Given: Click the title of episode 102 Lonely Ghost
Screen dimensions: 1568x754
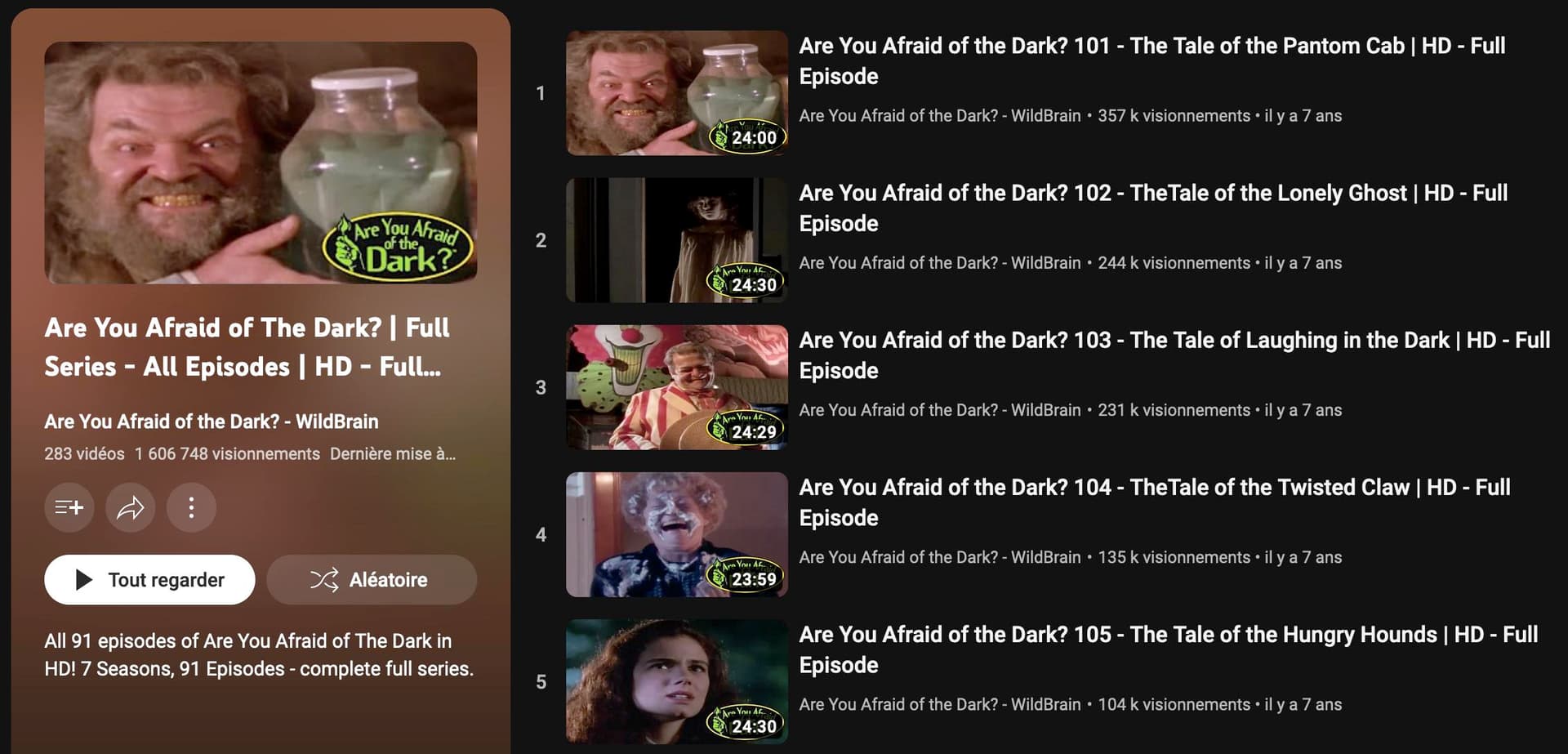Looking at the screenshot, I should click(x=1153, y=207).
